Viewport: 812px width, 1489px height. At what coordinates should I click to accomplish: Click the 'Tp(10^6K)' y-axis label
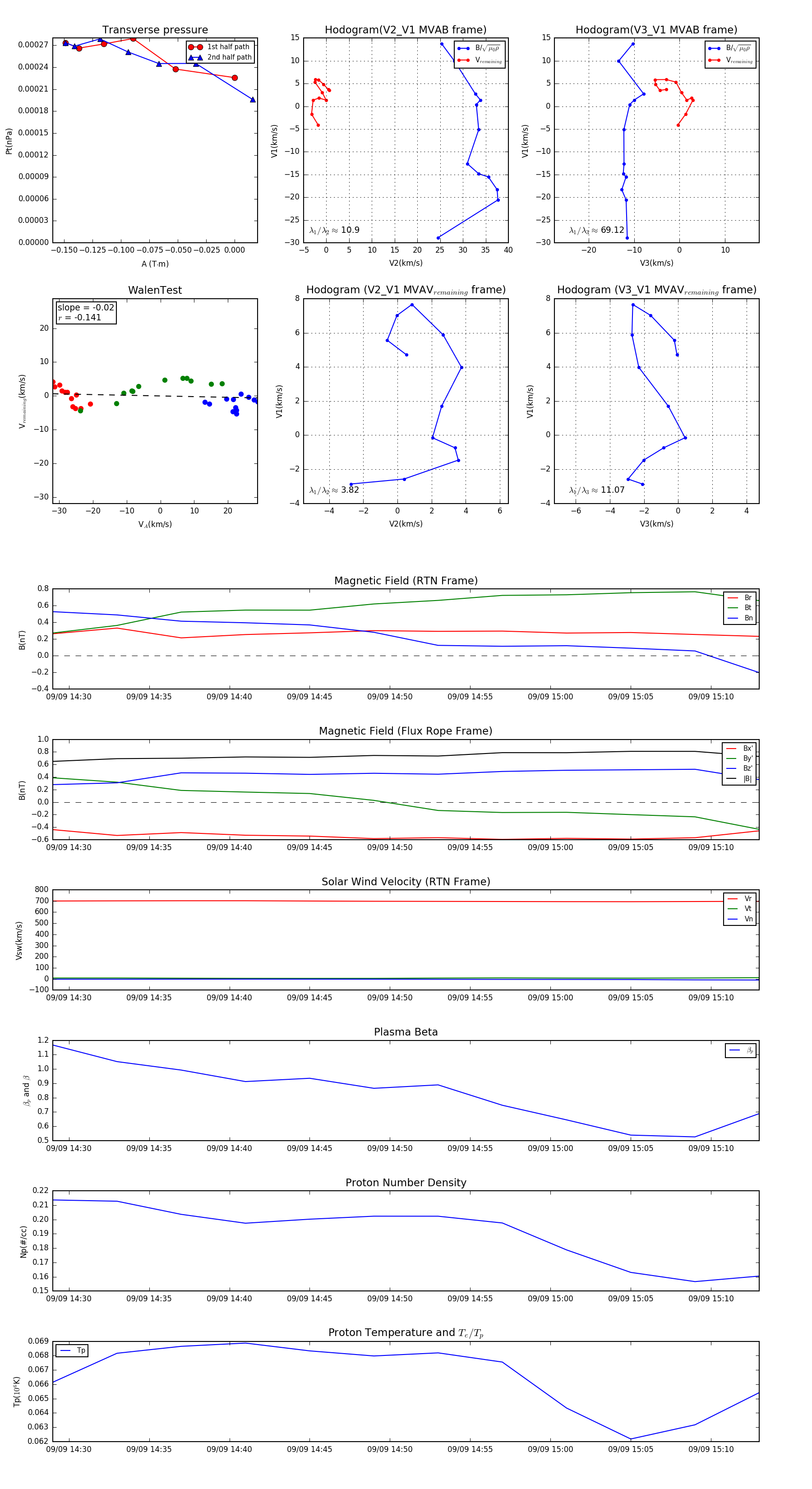click(17, 1392)
